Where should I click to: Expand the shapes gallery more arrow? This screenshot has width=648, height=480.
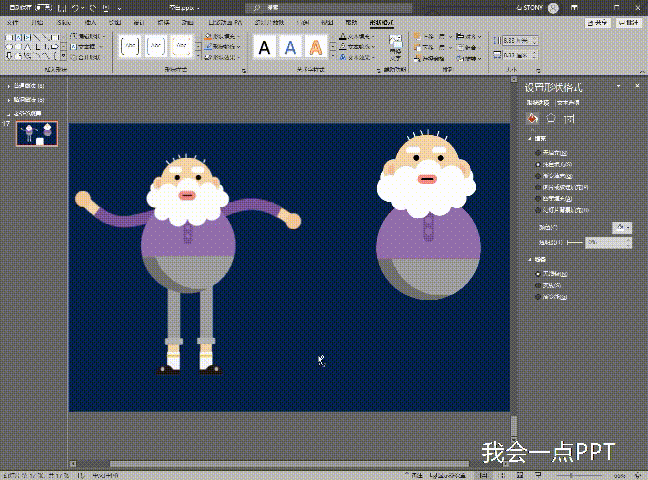click(x=64, y=55)
